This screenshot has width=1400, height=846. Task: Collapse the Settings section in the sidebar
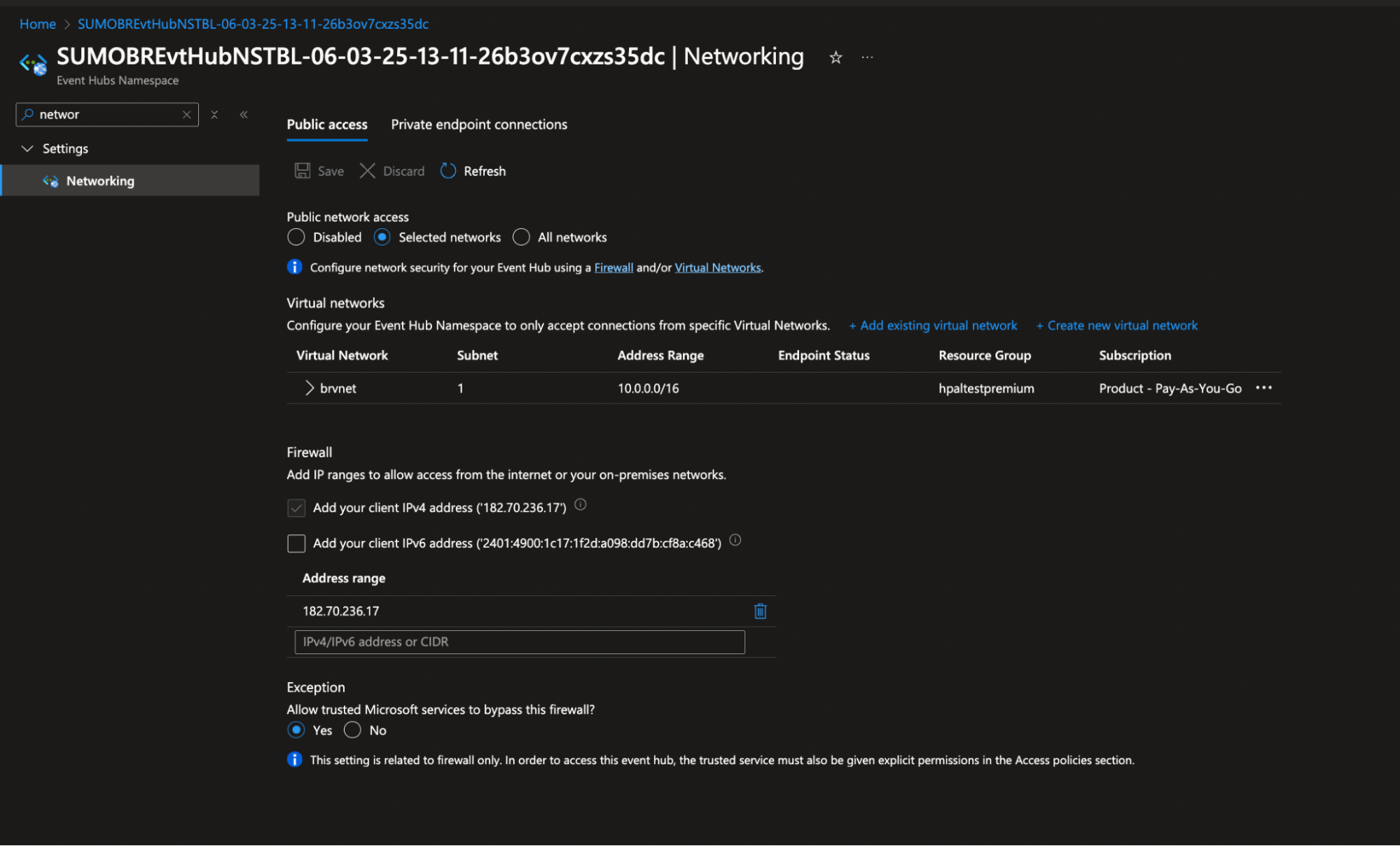(x=28, y=148)
